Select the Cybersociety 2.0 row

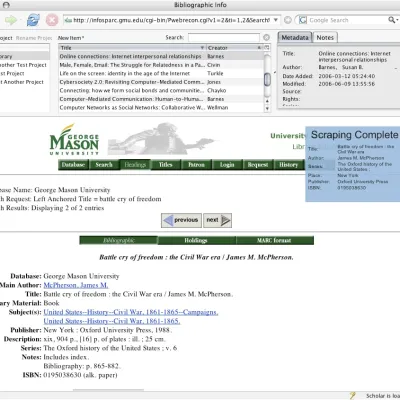coord(161,82)
